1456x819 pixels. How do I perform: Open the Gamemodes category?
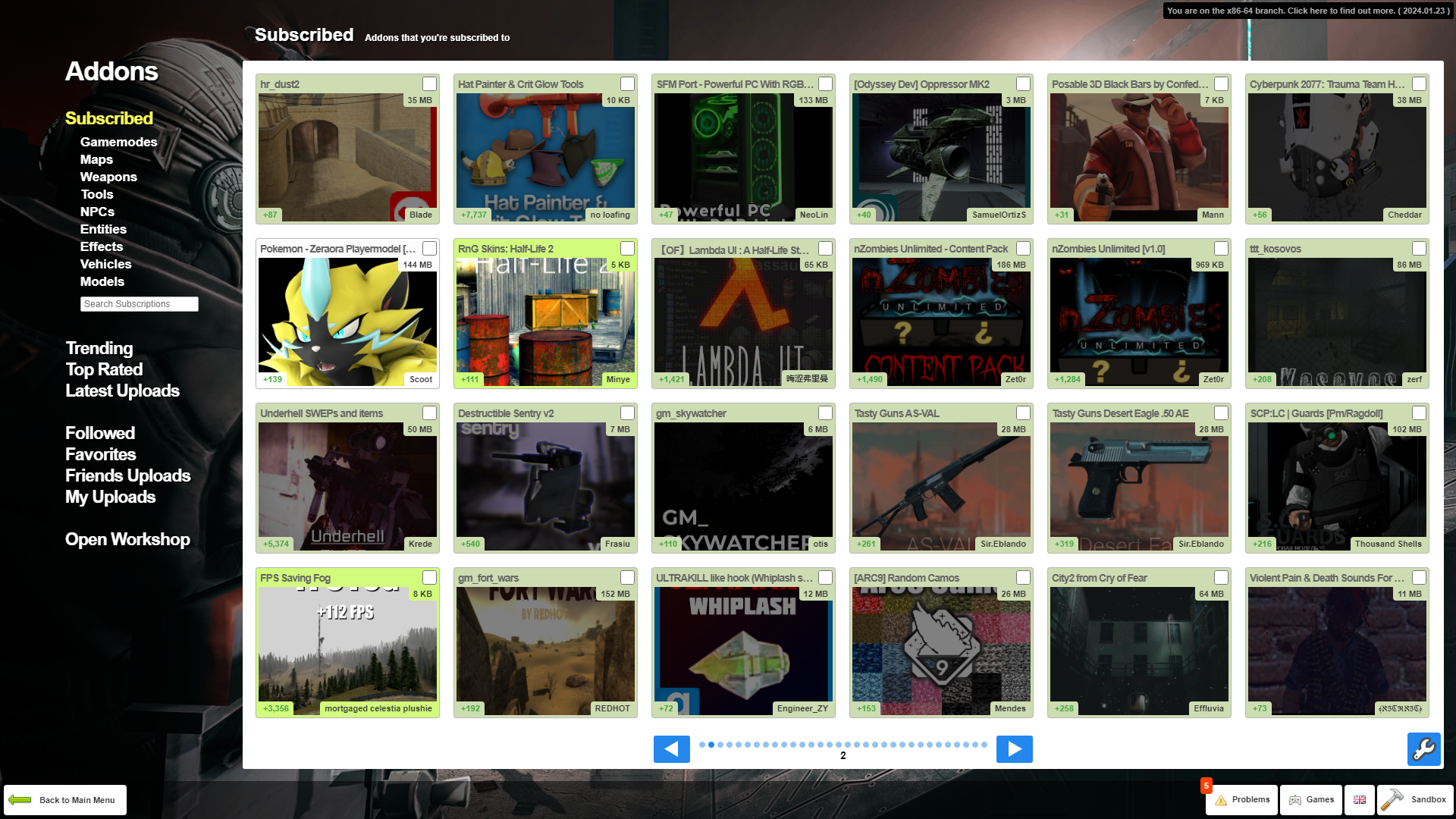(119, 142)
